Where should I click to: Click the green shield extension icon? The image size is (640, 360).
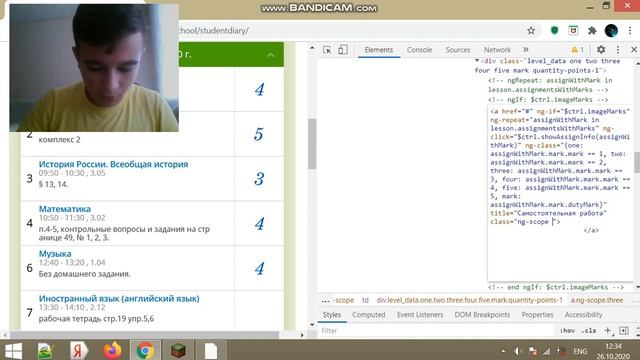[x=554, y=31]
